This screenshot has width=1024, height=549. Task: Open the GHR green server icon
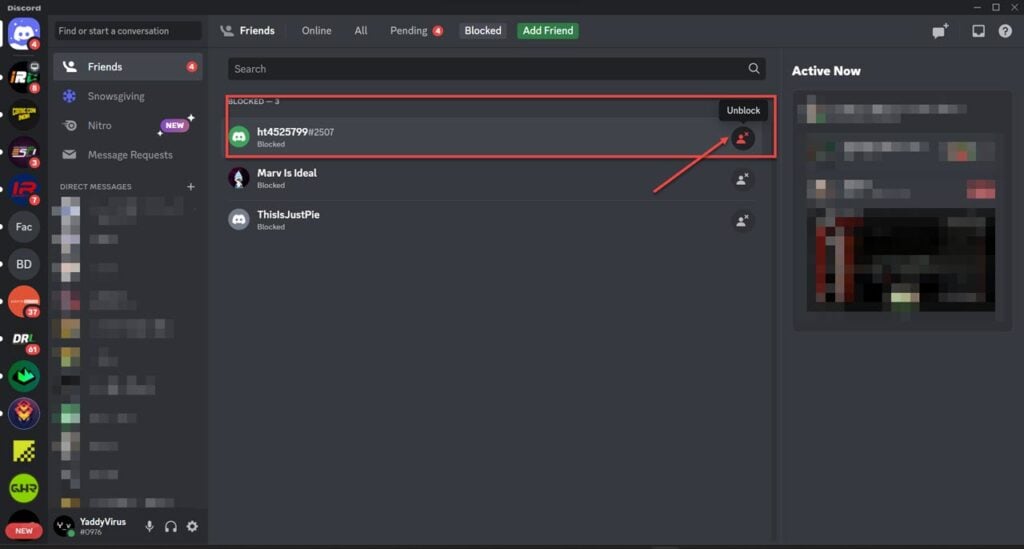pos(24,488)
